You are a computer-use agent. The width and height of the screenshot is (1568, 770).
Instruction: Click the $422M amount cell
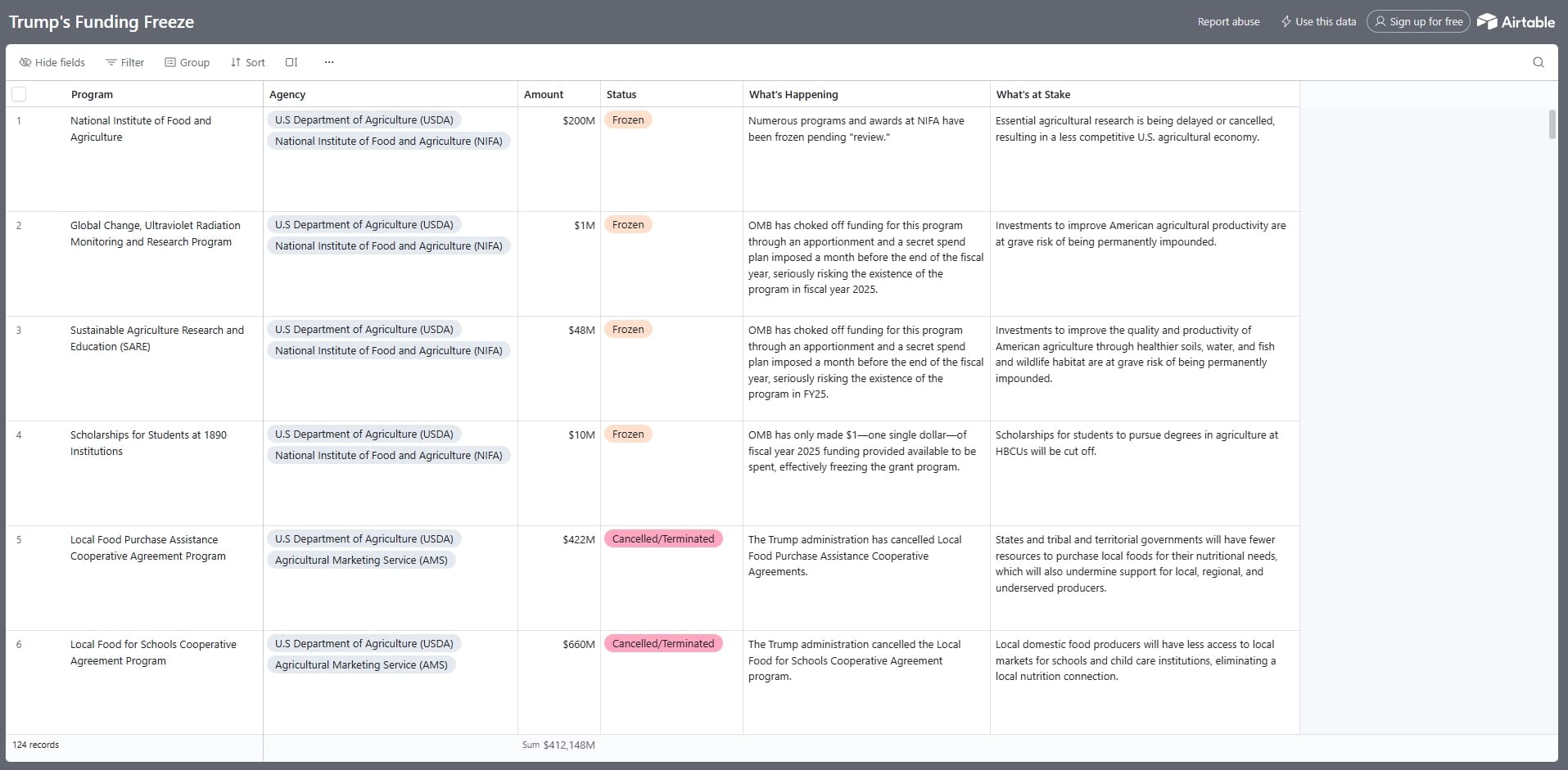(x=559, y=578)
